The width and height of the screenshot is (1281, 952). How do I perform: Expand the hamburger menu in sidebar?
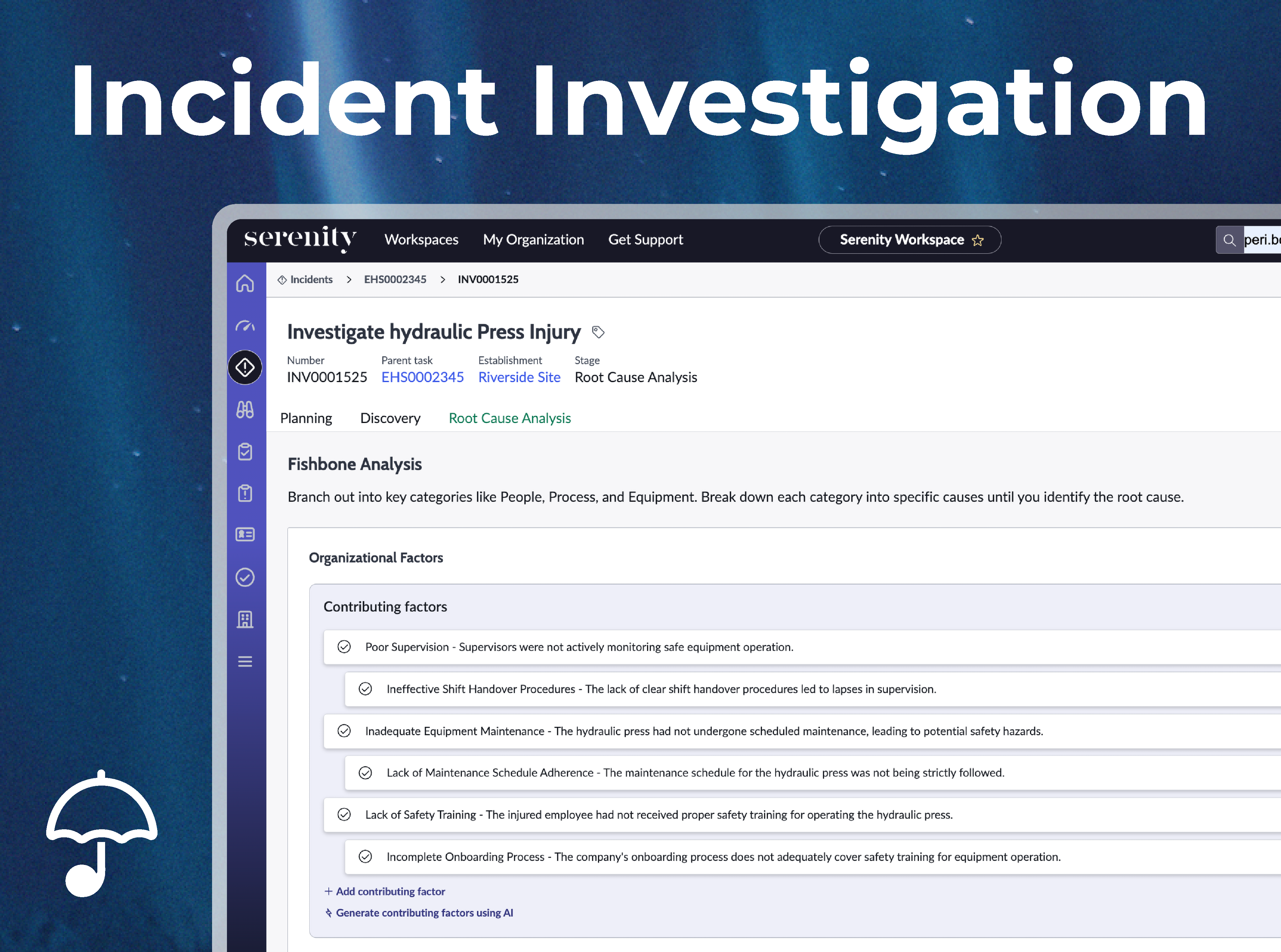245,662
